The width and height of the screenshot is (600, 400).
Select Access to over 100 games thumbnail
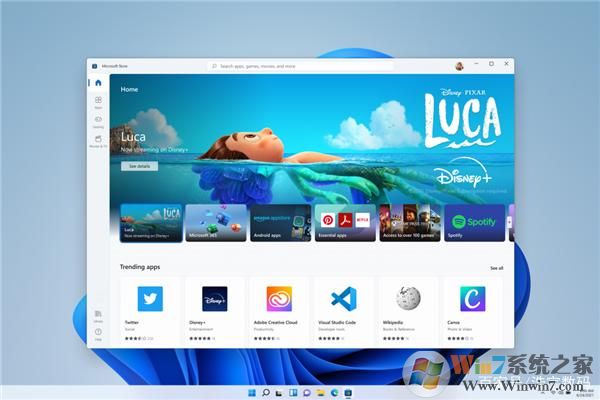[x=410, y=223]
